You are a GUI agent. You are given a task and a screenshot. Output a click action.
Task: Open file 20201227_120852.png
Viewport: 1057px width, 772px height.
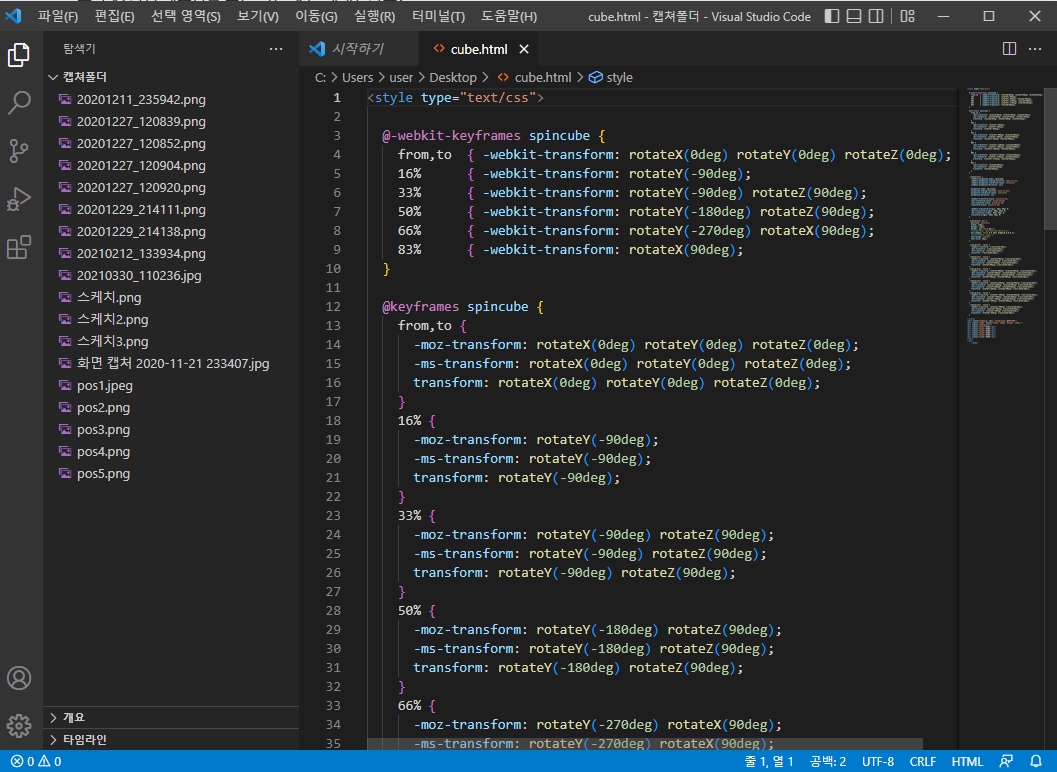(x=171, y=144)
